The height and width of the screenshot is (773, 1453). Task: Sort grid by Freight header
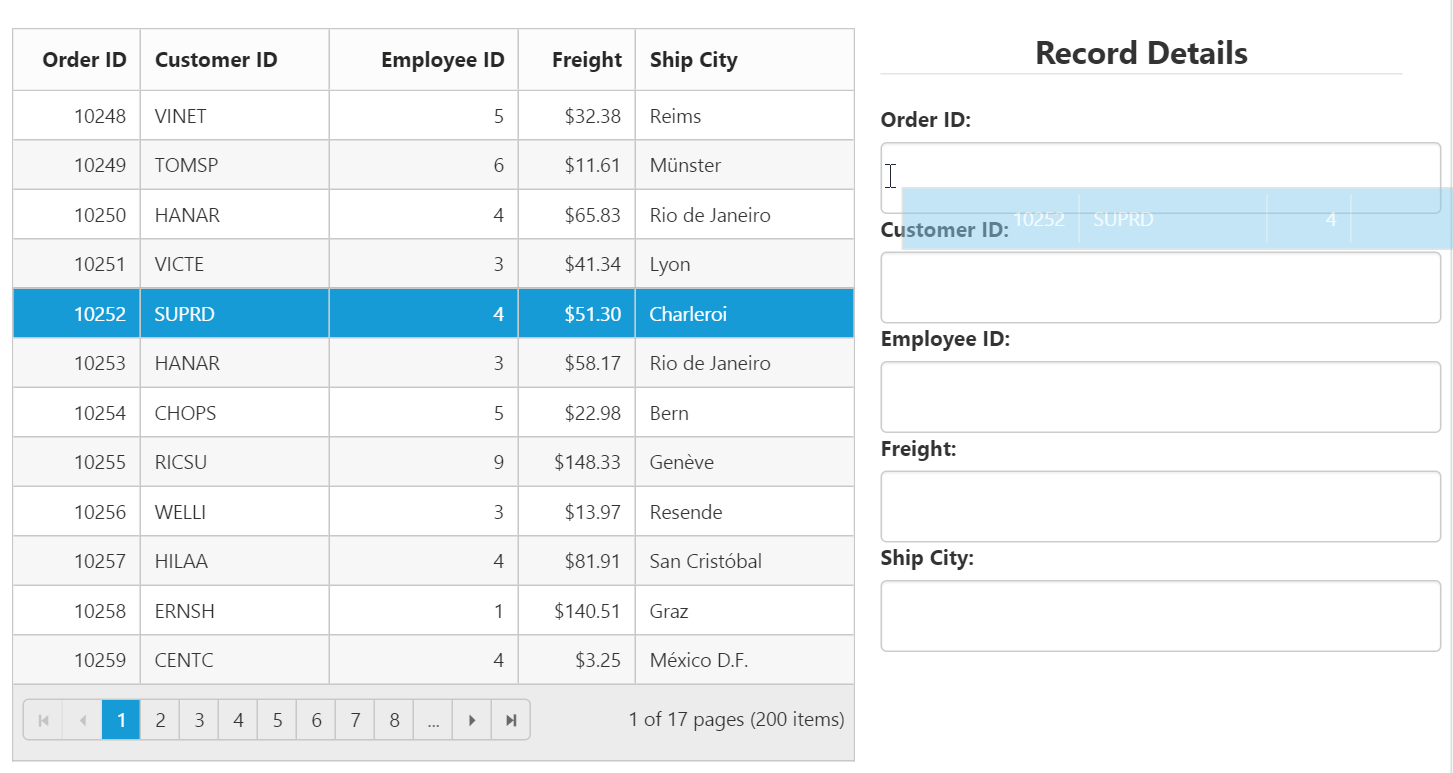[586, 60]
